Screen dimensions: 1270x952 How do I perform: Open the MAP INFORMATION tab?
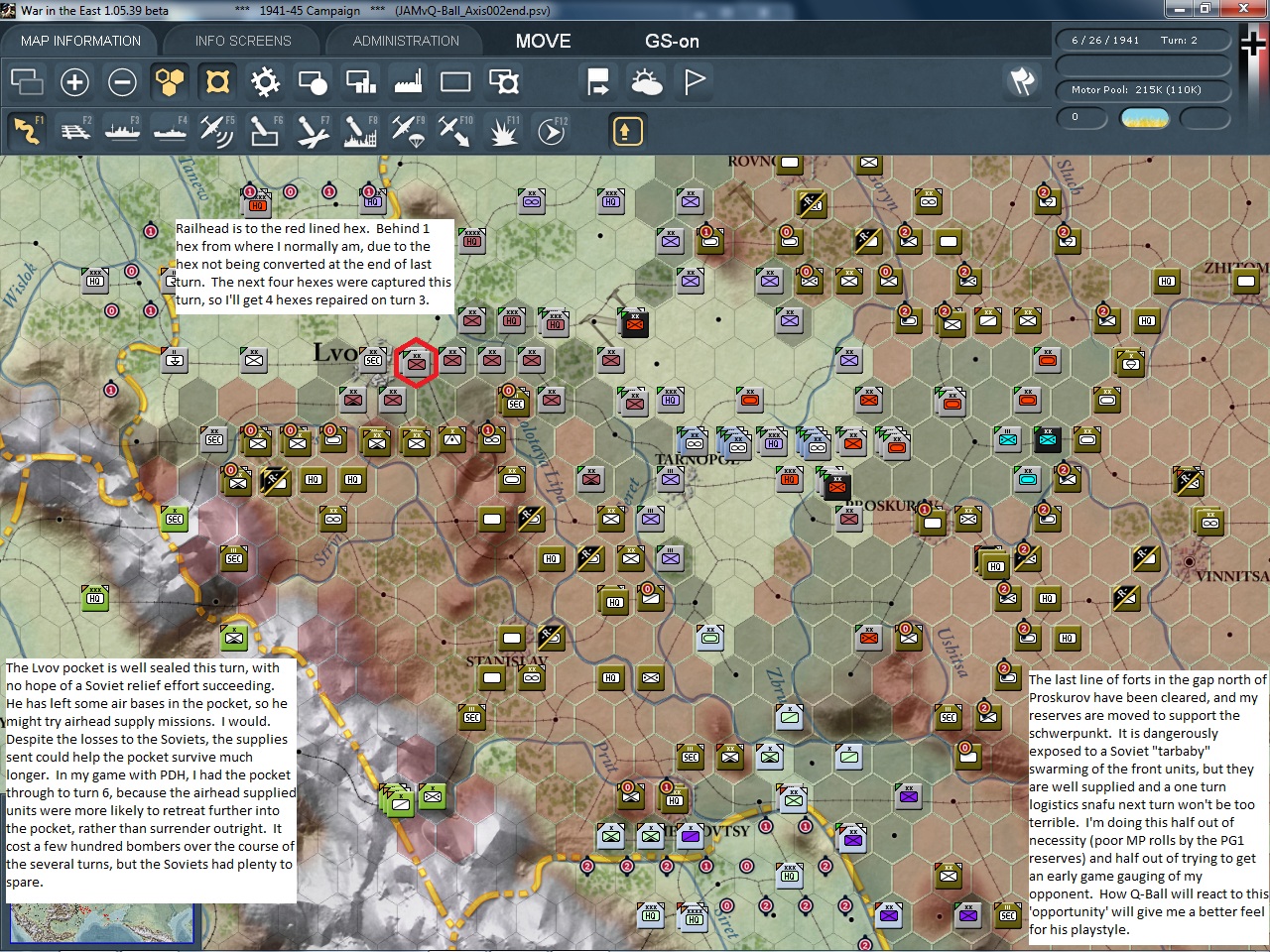[80, 41]
